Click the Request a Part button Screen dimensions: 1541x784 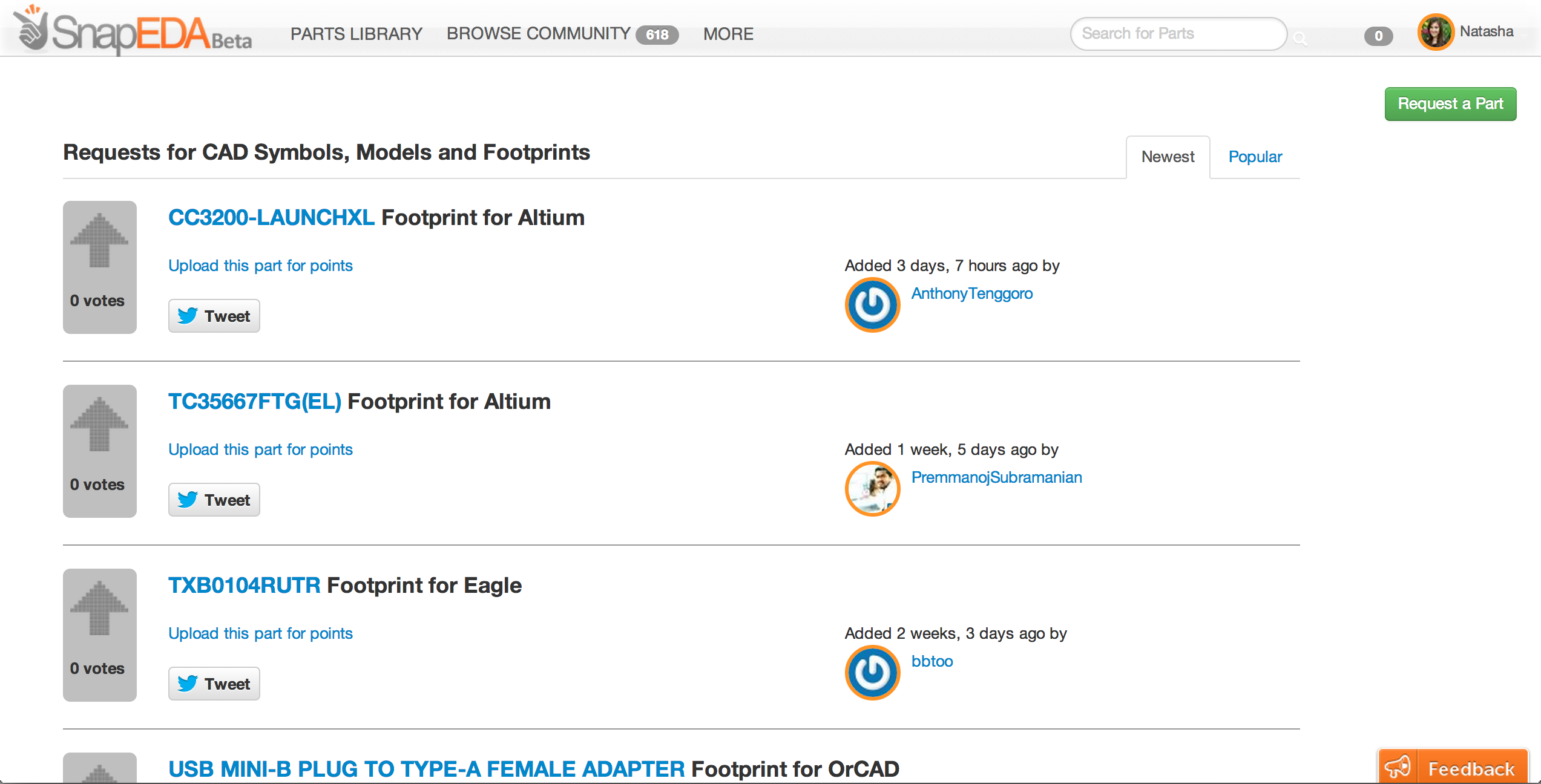[x=1450, y=103]
